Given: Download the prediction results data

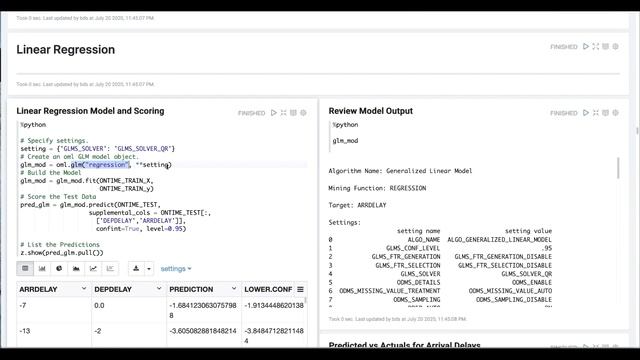Looking at the screenshot, I should (136, 268).
